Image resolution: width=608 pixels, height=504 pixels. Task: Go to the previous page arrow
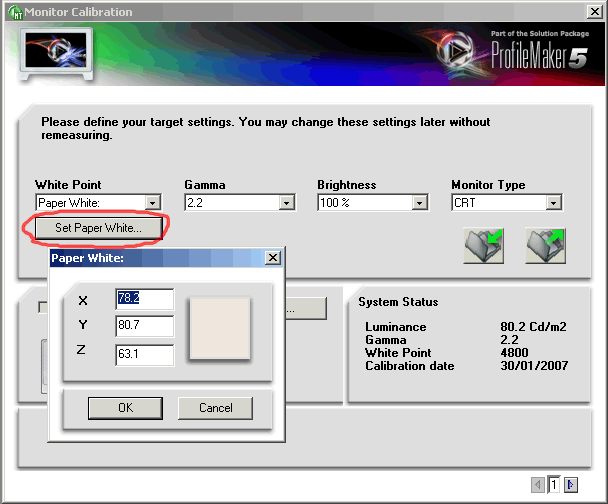pos(539,485)
